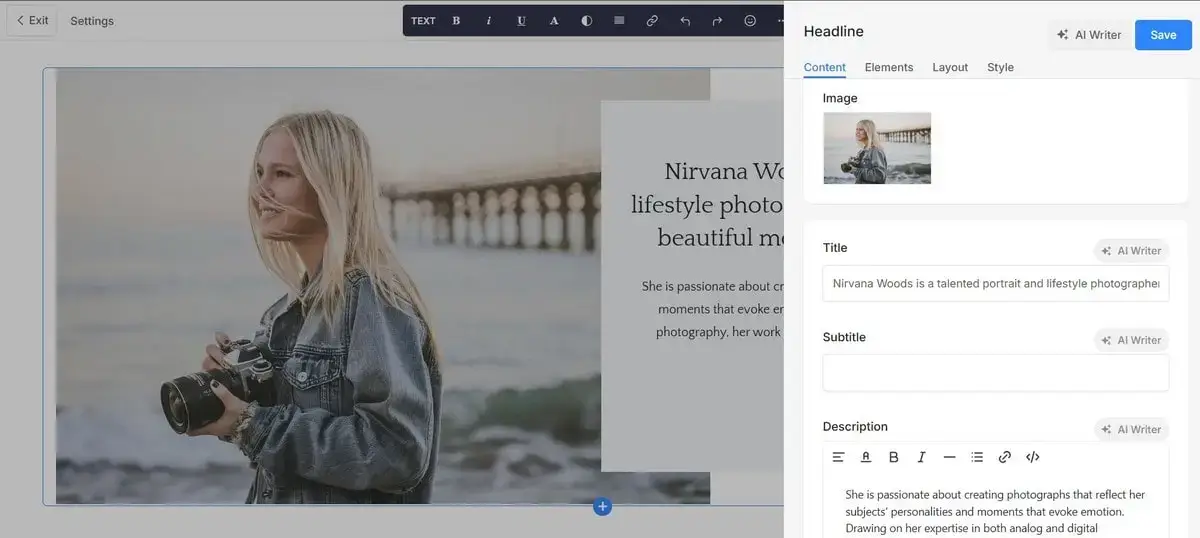Click the 'Headline' panel title

coord(833,32)
